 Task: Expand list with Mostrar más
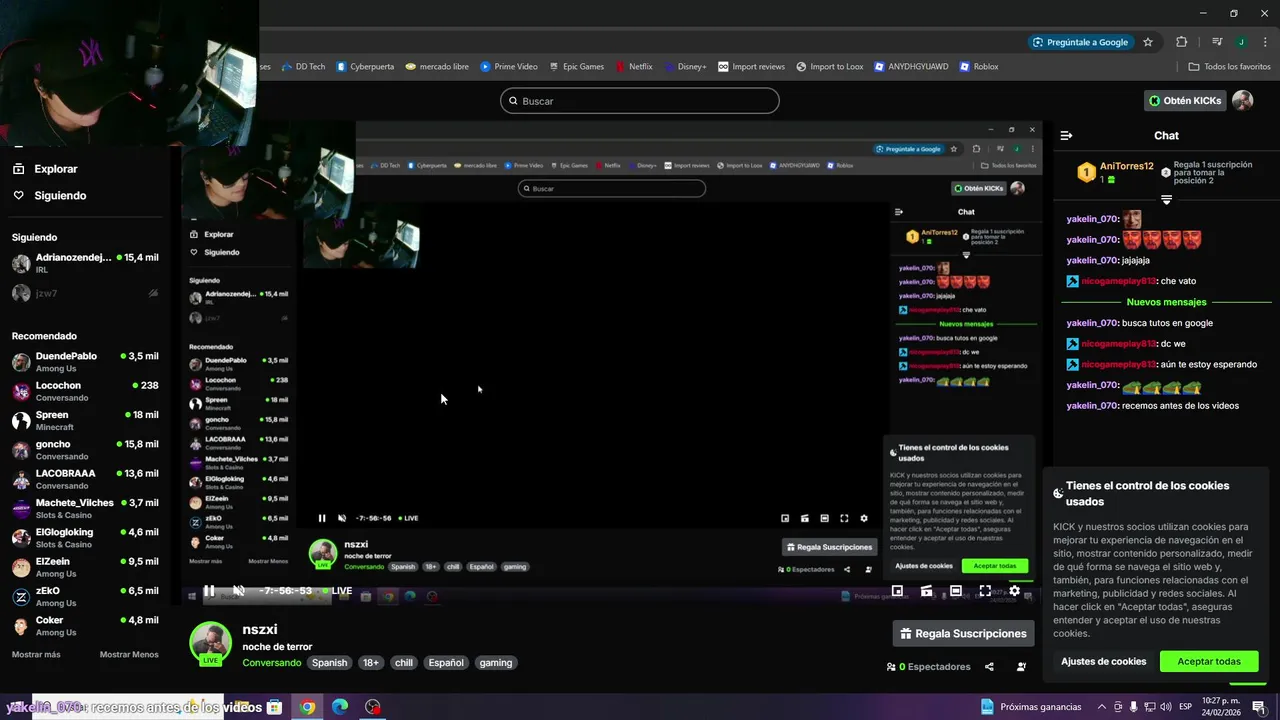[x=36, y=655]
